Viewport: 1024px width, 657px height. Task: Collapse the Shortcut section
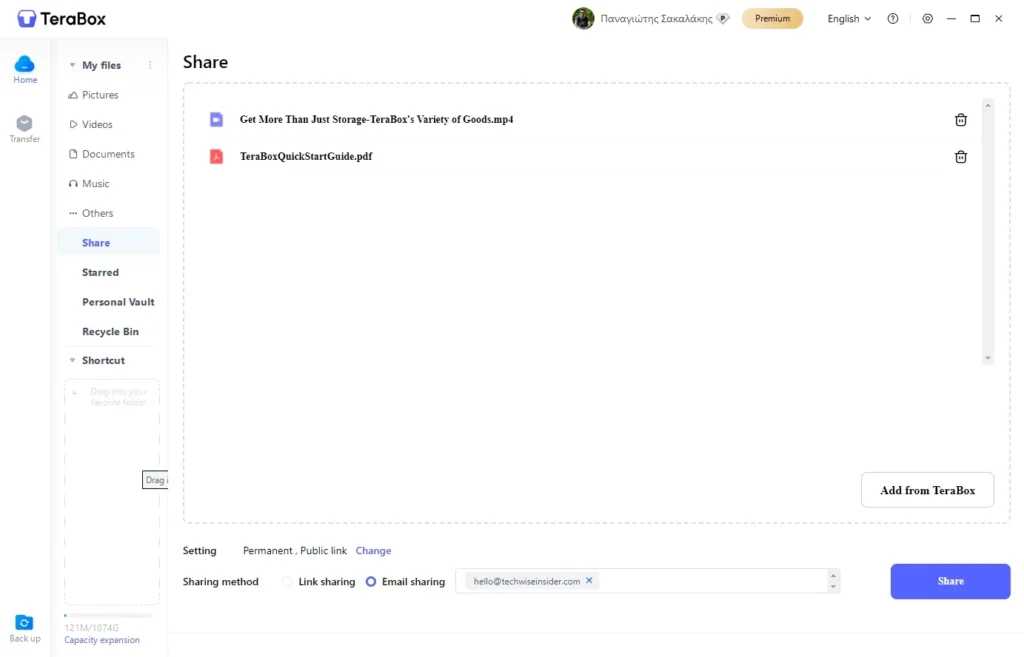click(x=72, y=361)
